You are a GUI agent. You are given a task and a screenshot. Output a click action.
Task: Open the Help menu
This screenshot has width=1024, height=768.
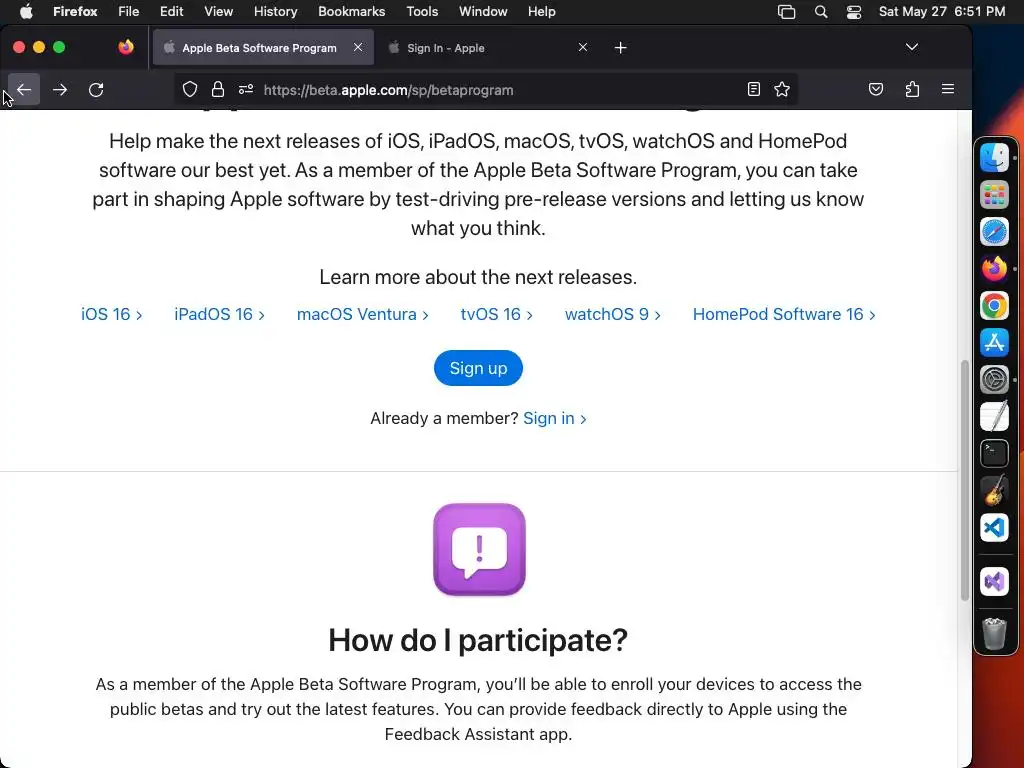[x=541, y=11]
